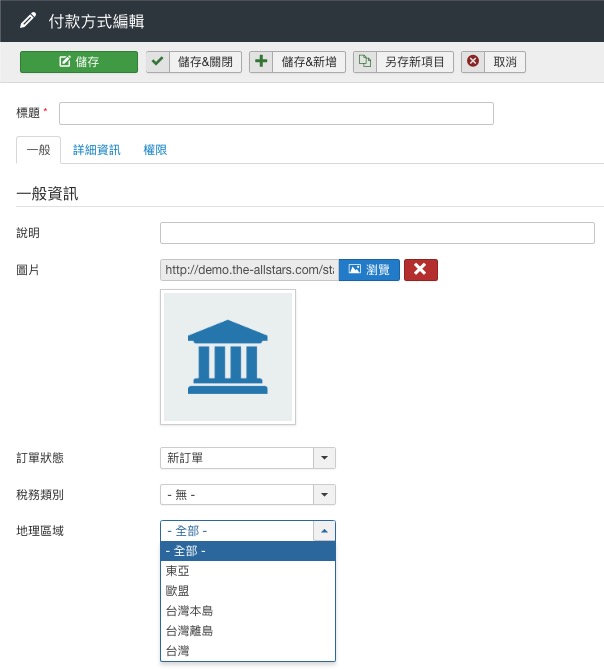Viewport: 604px width, 670px height.
Task: Click the pencil icon in the header
Action: [27, 20]
